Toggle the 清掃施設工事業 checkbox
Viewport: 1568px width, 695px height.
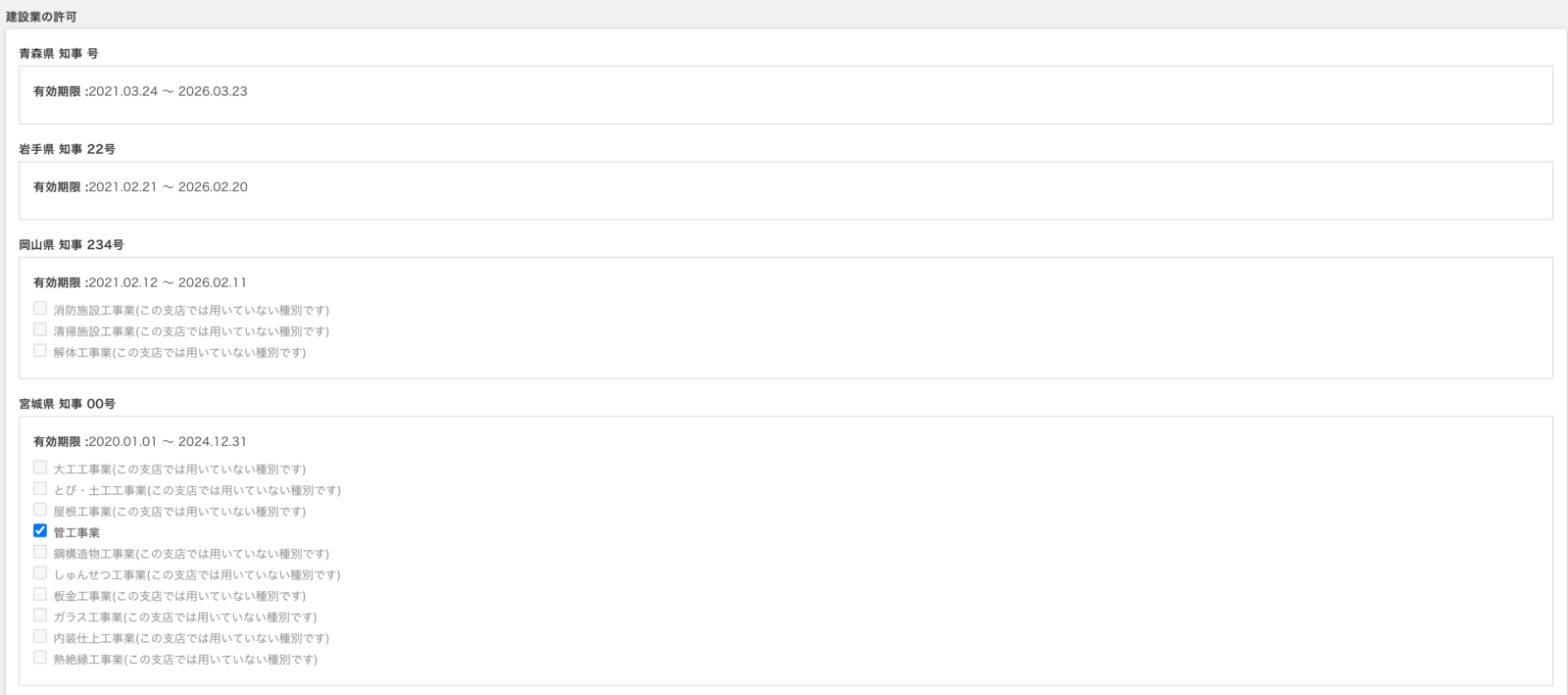click(40, 329)
